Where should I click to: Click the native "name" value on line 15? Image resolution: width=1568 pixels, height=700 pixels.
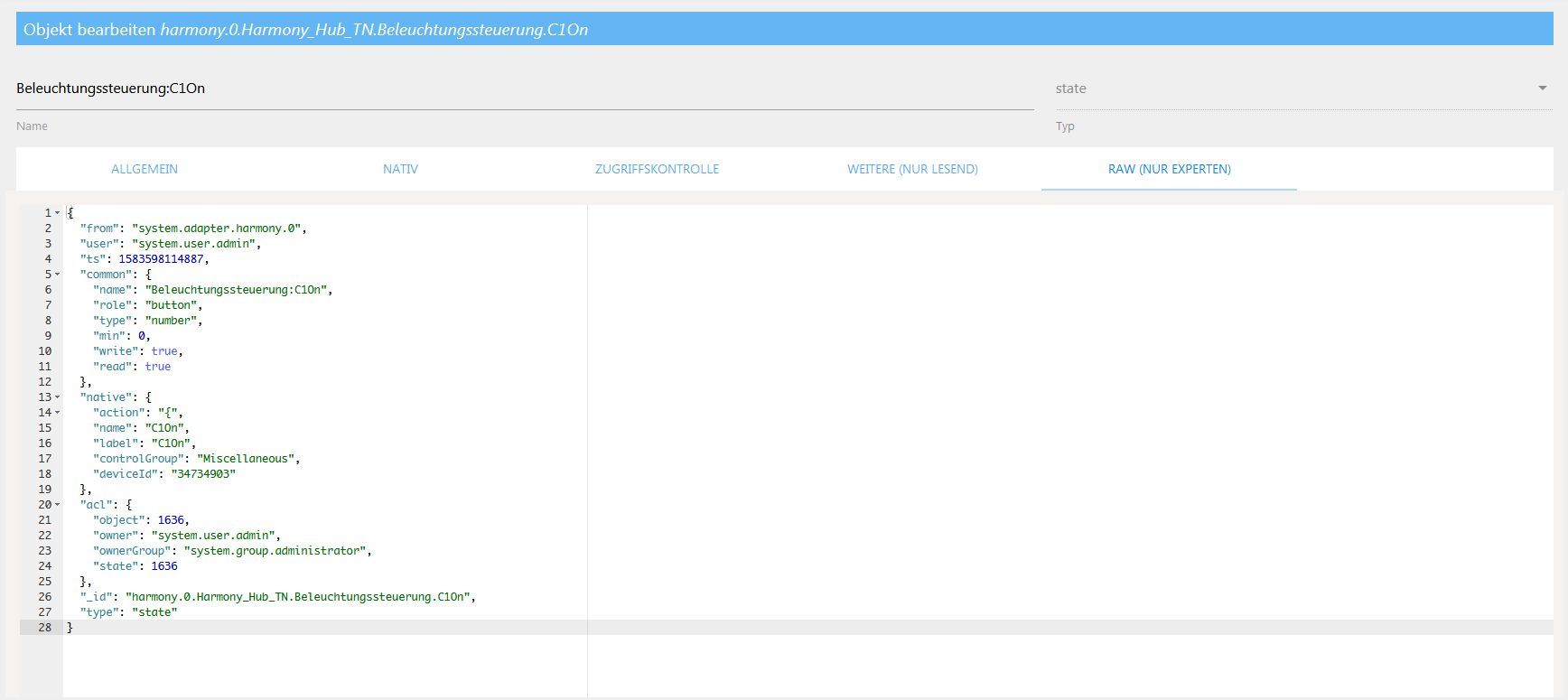point(164,428)
